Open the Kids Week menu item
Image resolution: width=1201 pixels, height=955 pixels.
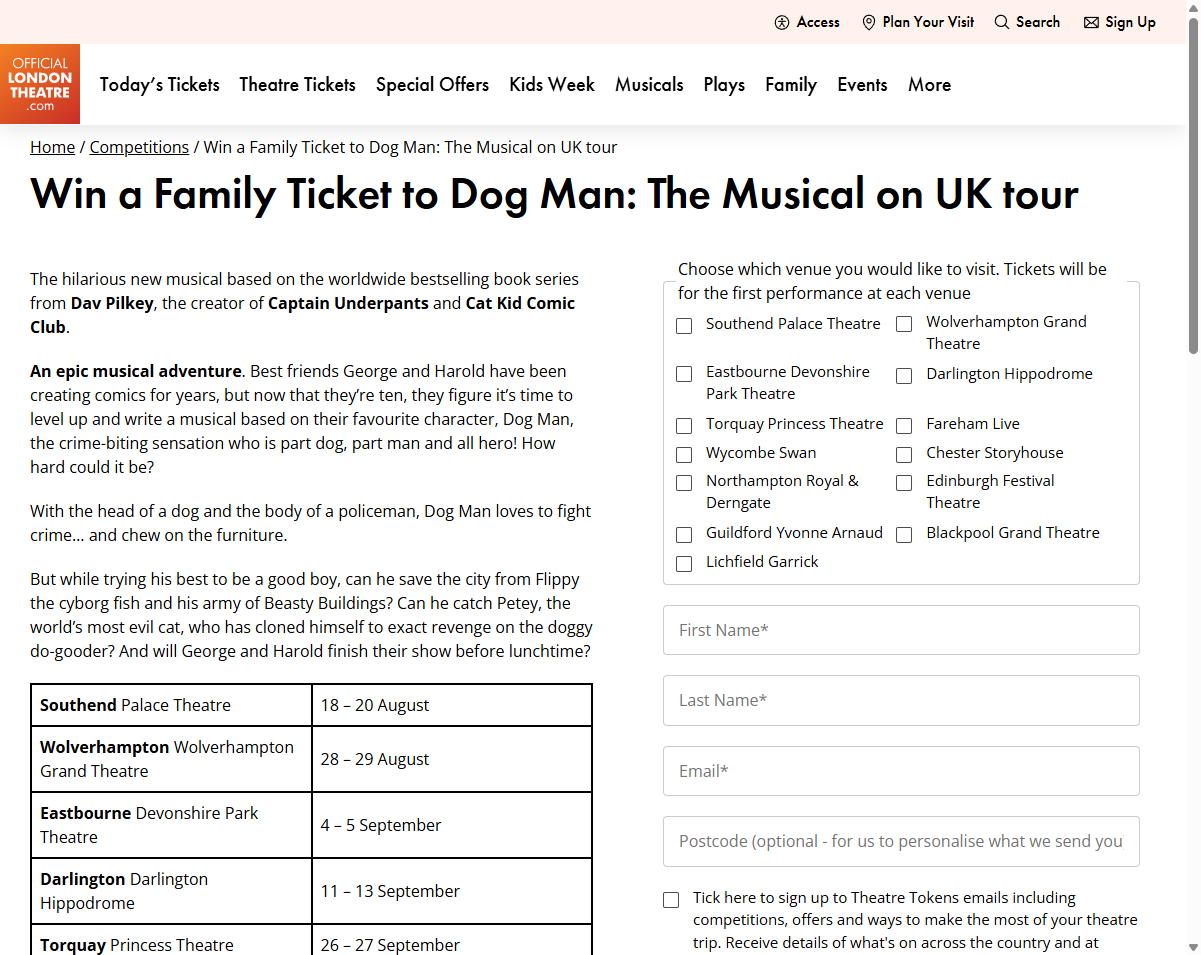pyautogui.click(x=552, y=85)
